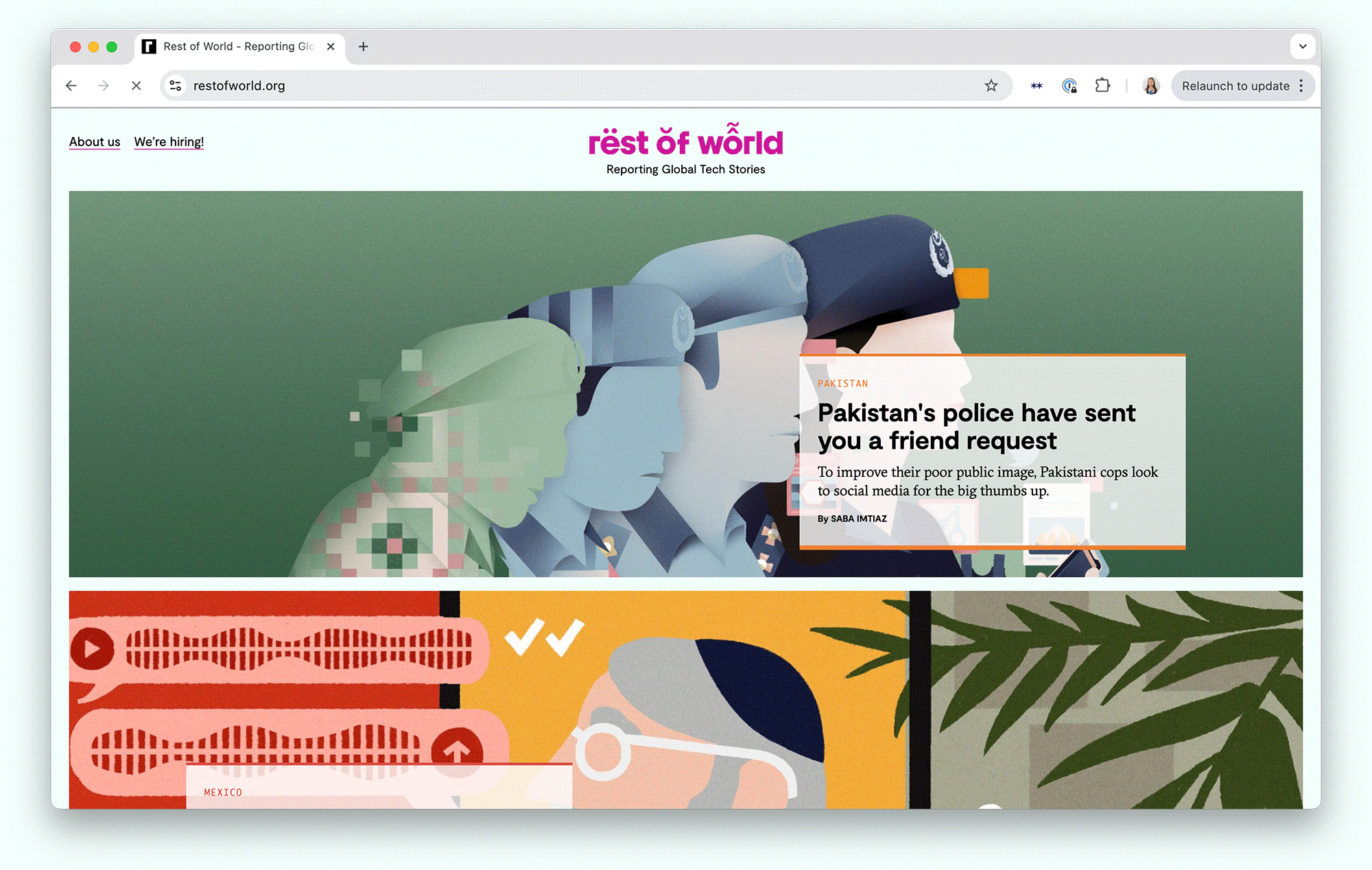The width and height of the screenshot is (1372, 870).
Task: Click the asterisks extension icon in toolbar
Action: [x=1037, y=86]
